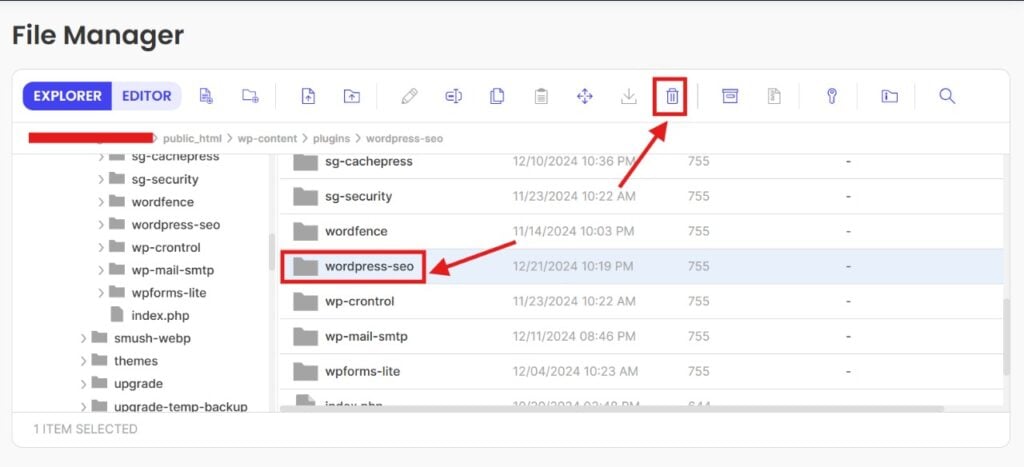Click the date 12/04/2024 10:23 AM
The height and width of the screenshot is (467, 1024).
point(575,371)
